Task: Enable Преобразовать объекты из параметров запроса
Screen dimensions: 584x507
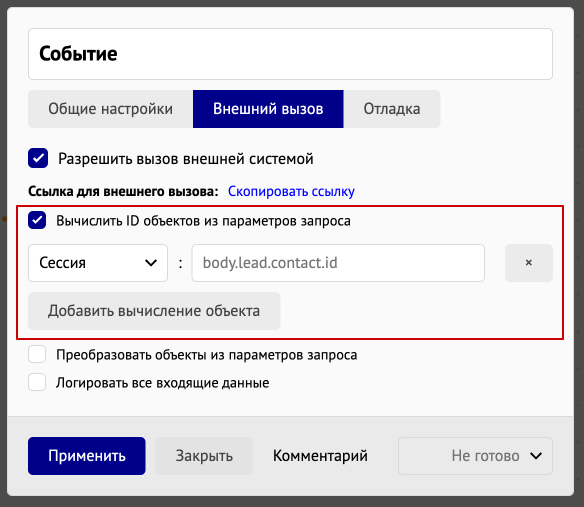Action: click(x=37, y=354)
